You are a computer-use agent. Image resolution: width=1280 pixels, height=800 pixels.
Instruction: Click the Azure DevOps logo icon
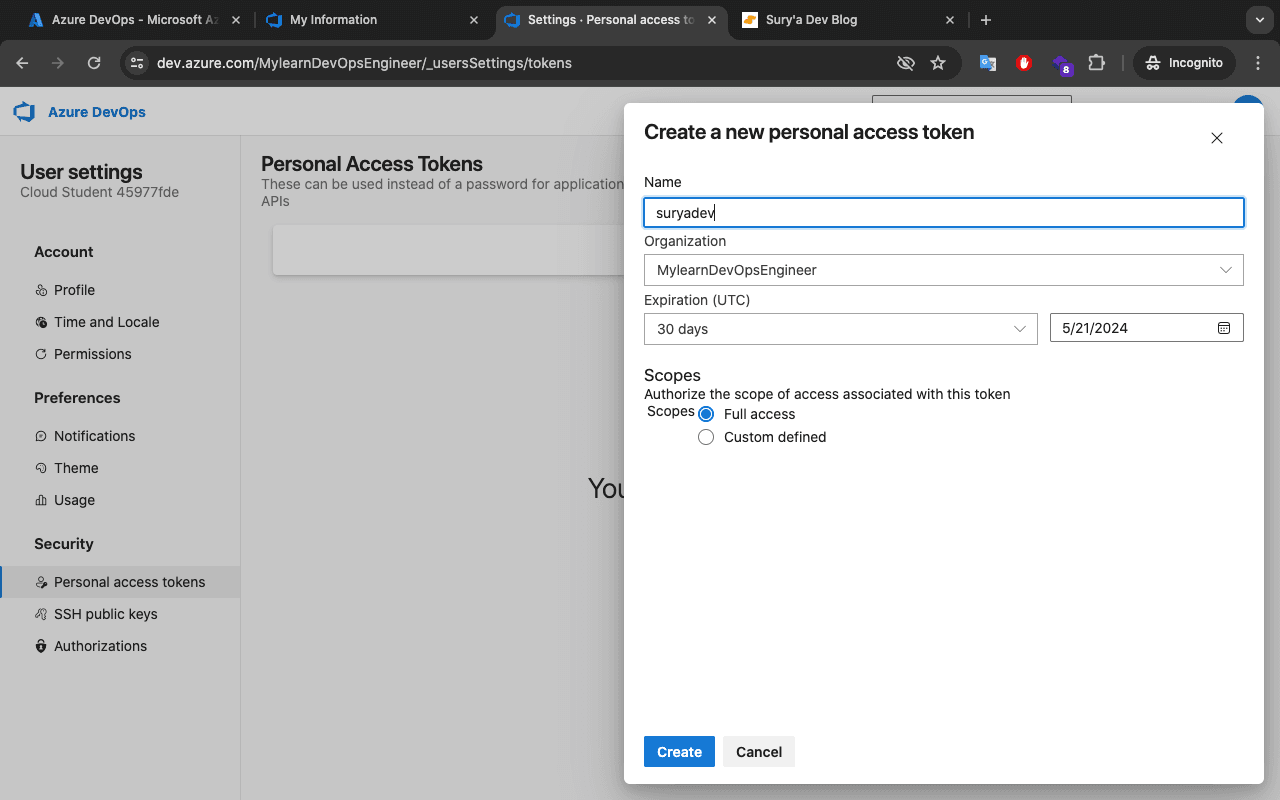[24, 112]
